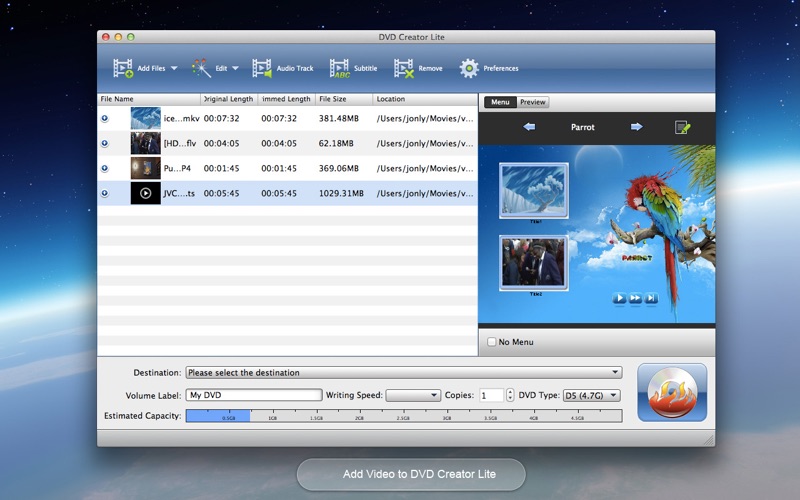800x500 pixels.
Task: Click the Volume Label text field
Action: tap(254, 395)
